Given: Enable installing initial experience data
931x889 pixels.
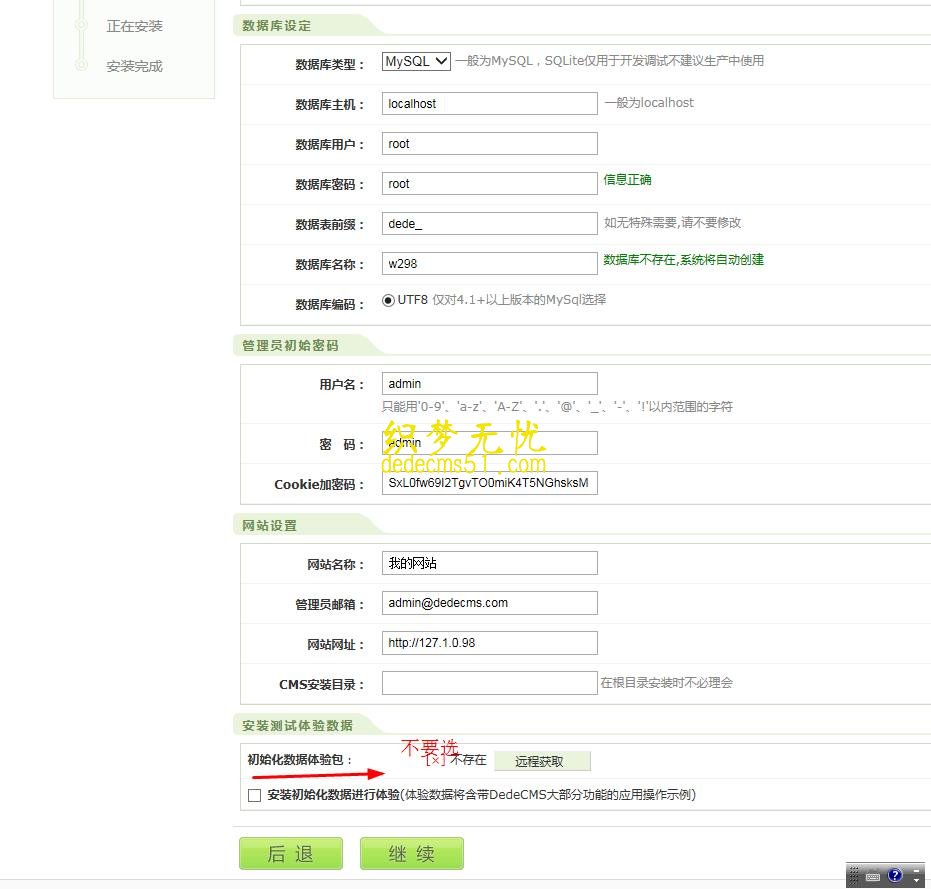Looking at the screenshot, I should point(254,794).
